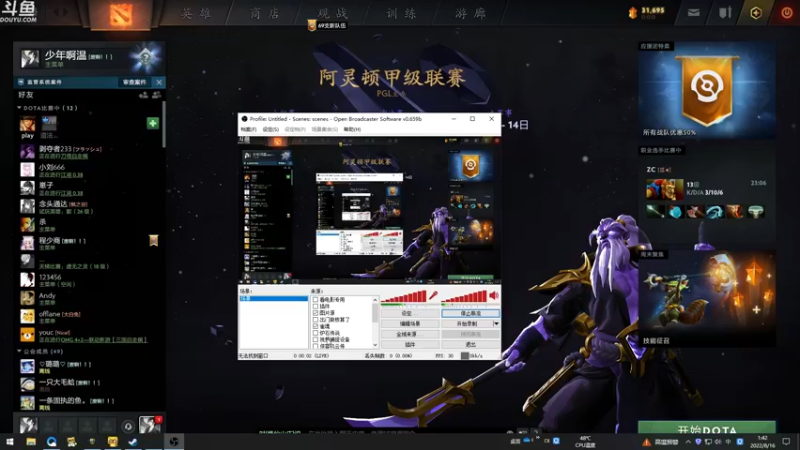Click the rank medal beside 少年啊温

coord(145,58)
